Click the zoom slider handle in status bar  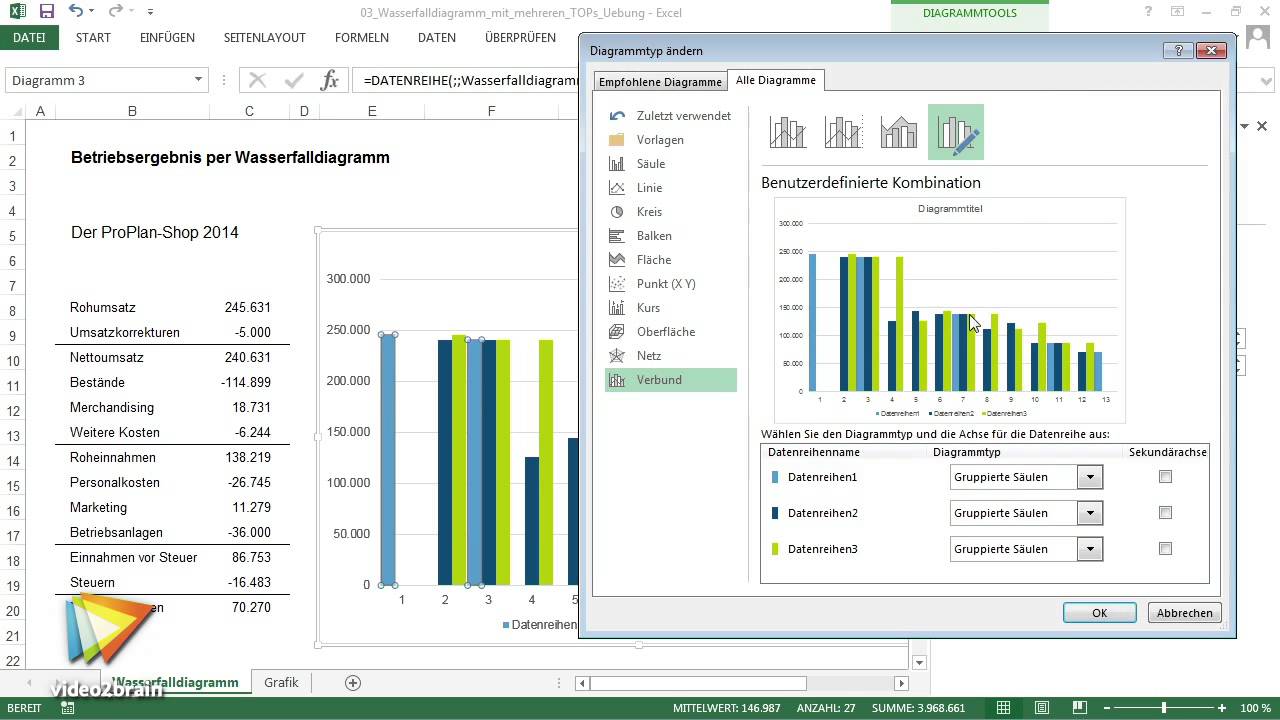tap(1164, 708)
